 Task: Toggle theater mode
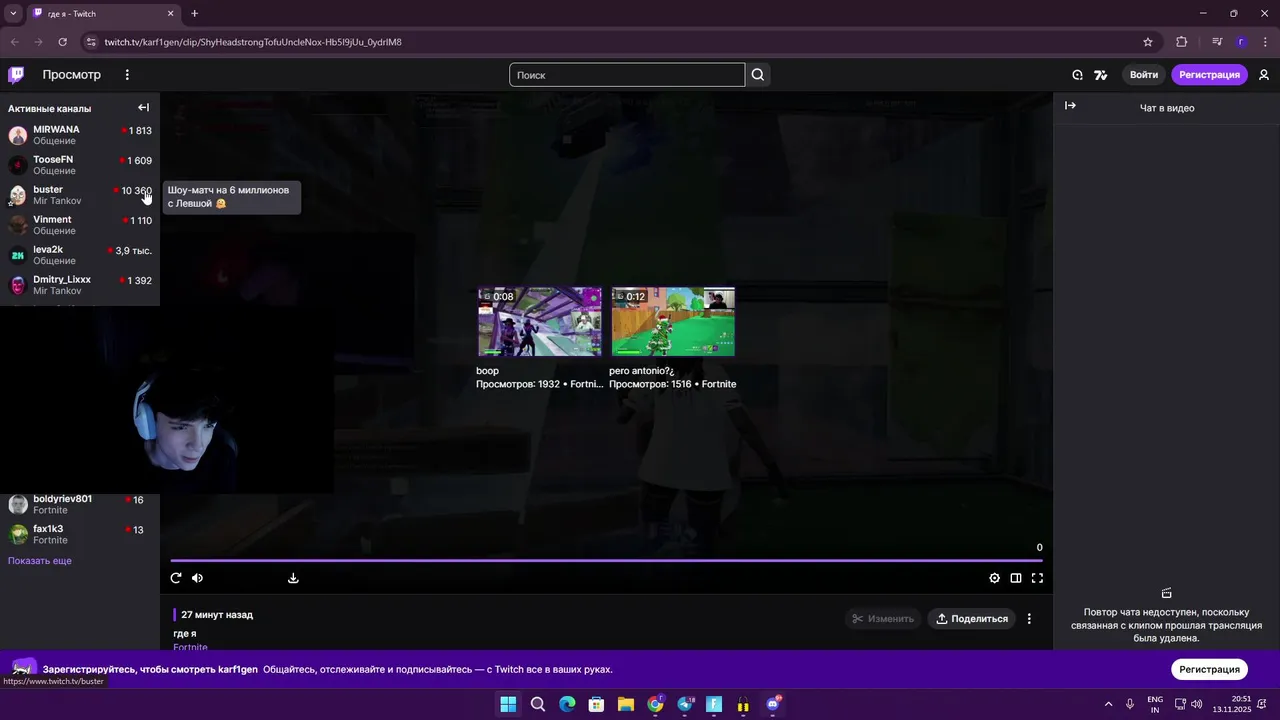tap(1016, 578)
